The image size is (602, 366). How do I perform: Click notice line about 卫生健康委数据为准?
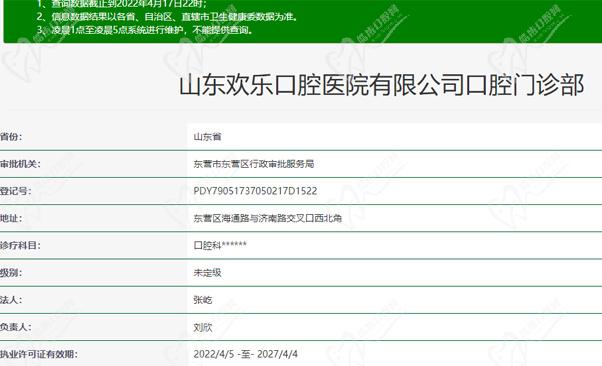(x=167, y=17)
